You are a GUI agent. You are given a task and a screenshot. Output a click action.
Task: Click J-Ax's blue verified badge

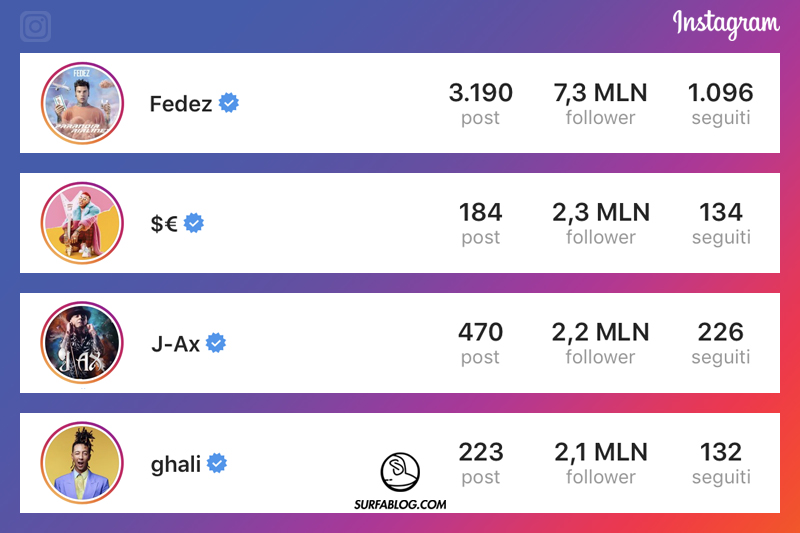coord(216,343)
